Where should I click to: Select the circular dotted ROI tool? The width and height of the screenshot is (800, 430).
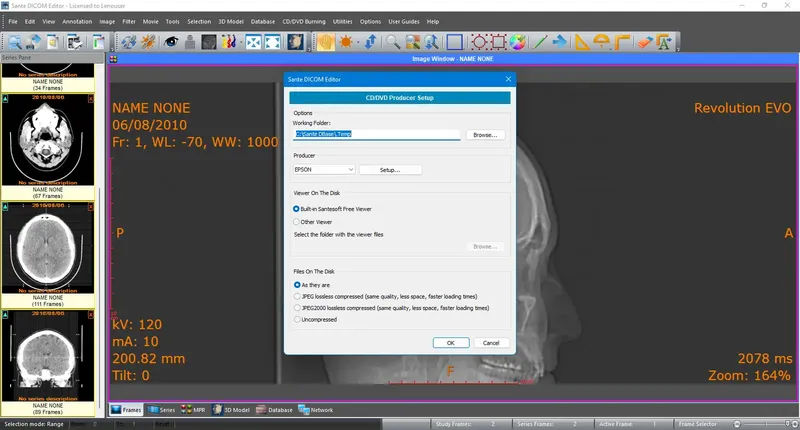[479, 42]
